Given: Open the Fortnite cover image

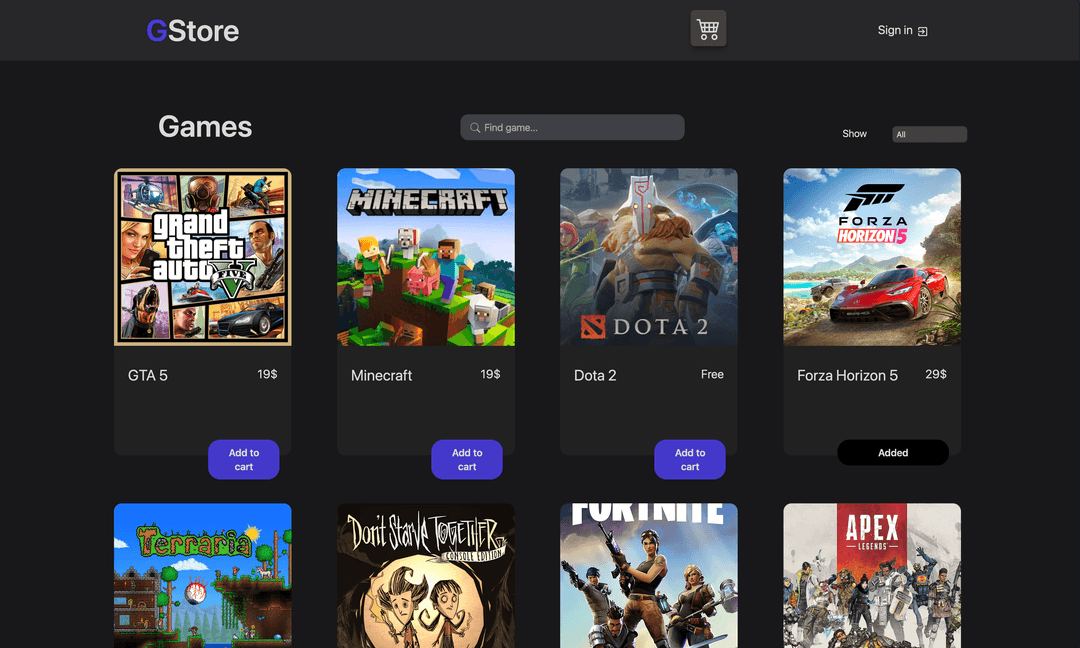Looking at the screenshot, I should tap(649, 576).
